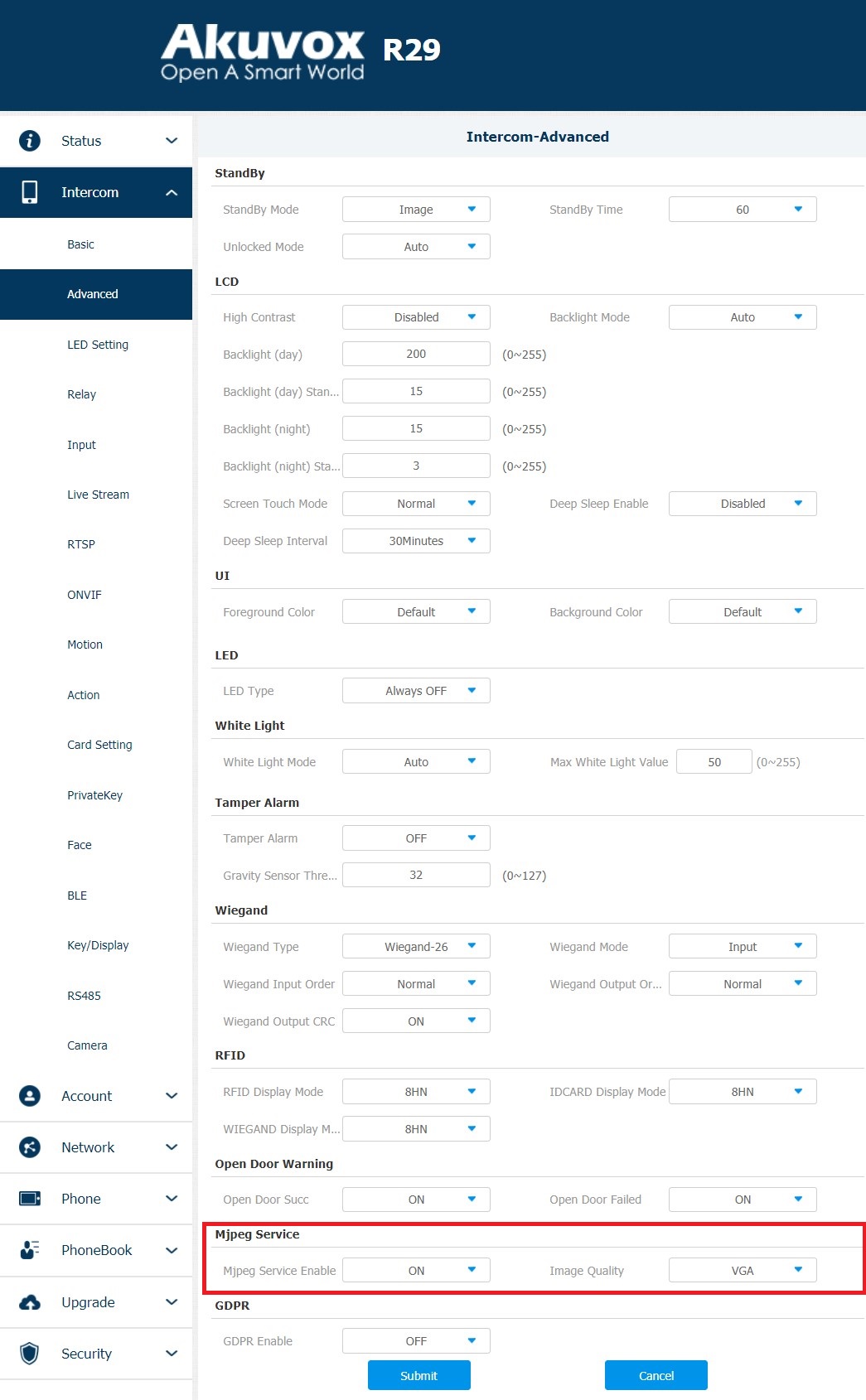This screenshot has width=866, height=1400.
Task: Go to the Live Stream page
Action: pos(98,495)
